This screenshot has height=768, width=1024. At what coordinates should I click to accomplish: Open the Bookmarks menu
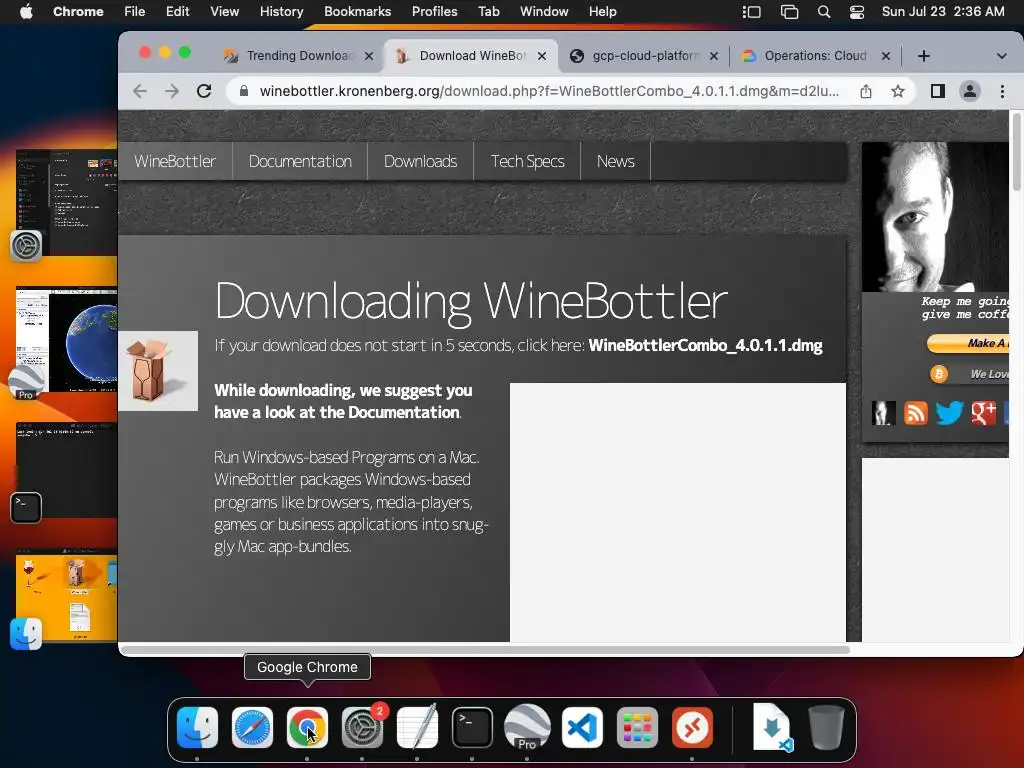[x=358, y=12]
